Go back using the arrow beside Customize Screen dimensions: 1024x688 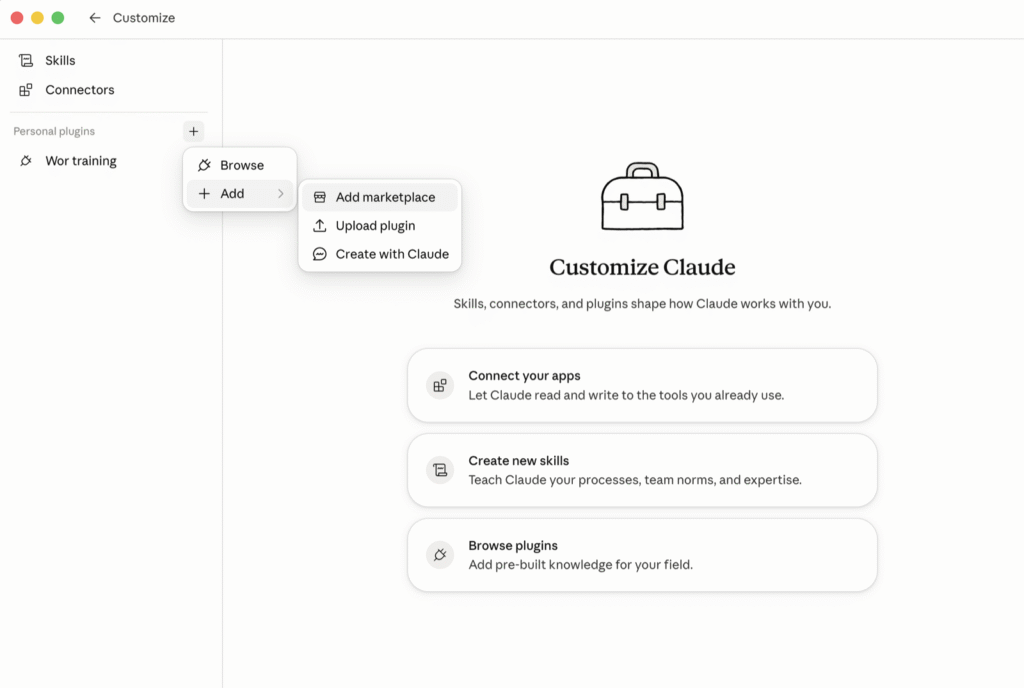tap(95, 18)
